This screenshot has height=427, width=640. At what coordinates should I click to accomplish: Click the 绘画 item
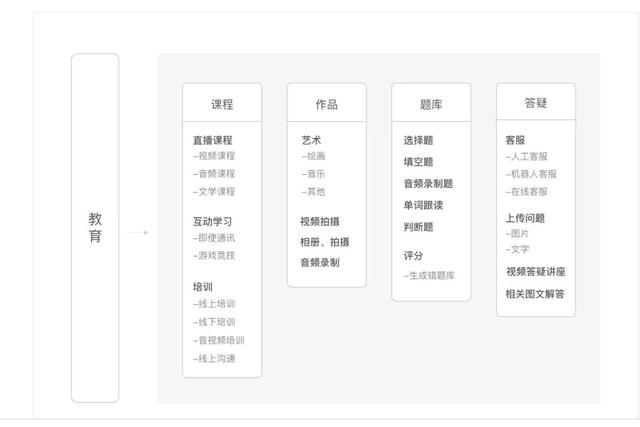313,156
